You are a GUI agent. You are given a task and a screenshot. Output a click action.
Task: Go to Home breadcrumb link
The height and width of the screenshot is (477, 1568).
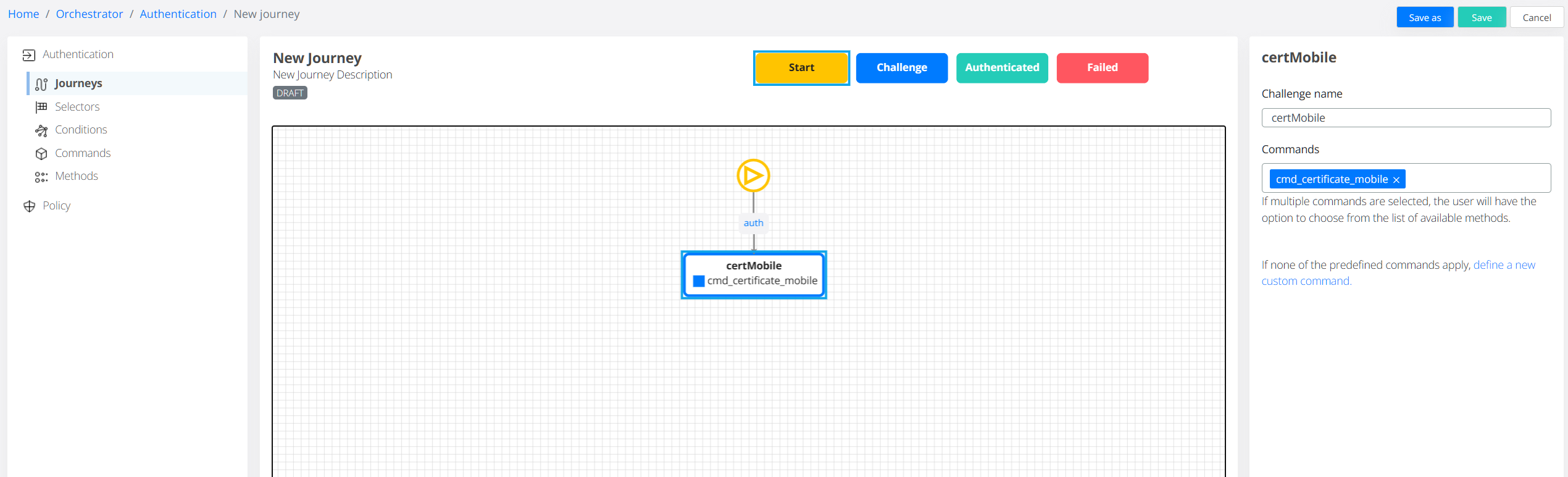(x=23, y=14)
